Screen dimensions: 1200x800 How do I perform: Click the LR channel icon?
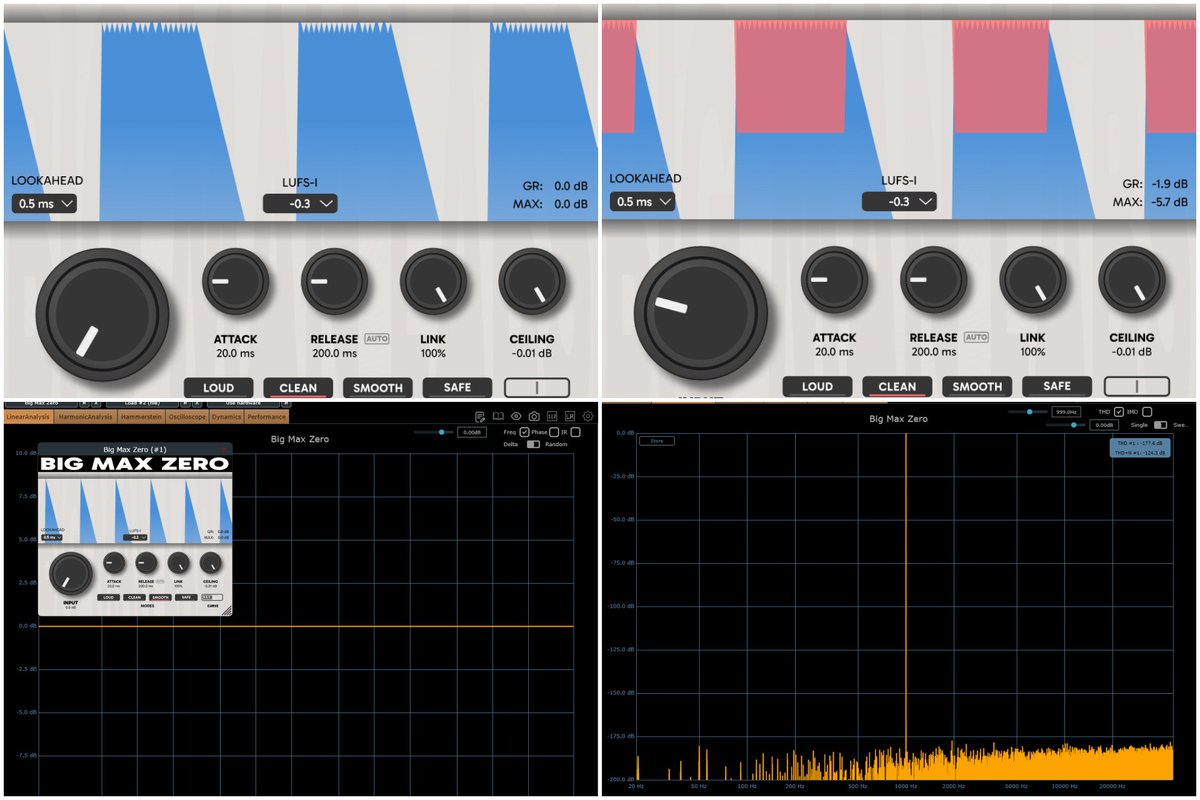(570, 416)
